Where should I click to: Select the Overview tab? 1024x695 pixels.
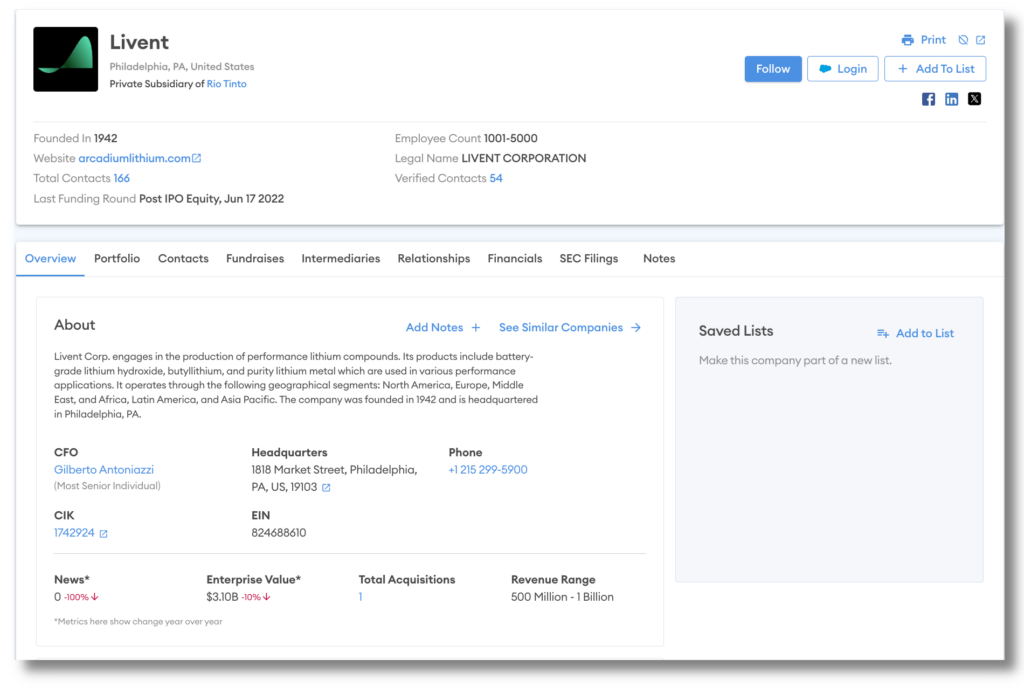[50, 259]
